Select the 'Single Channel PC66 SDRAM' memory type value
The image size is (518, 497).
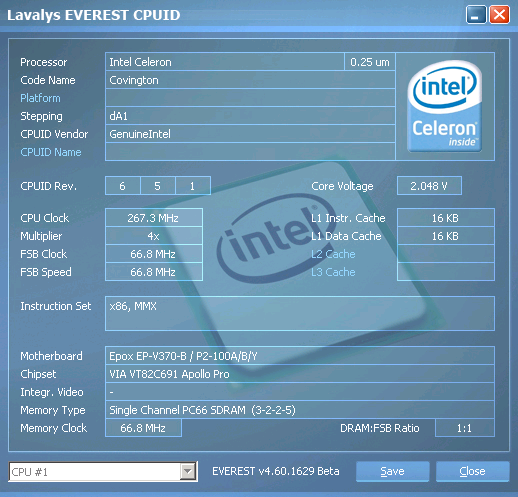click(x=300, y=410)
